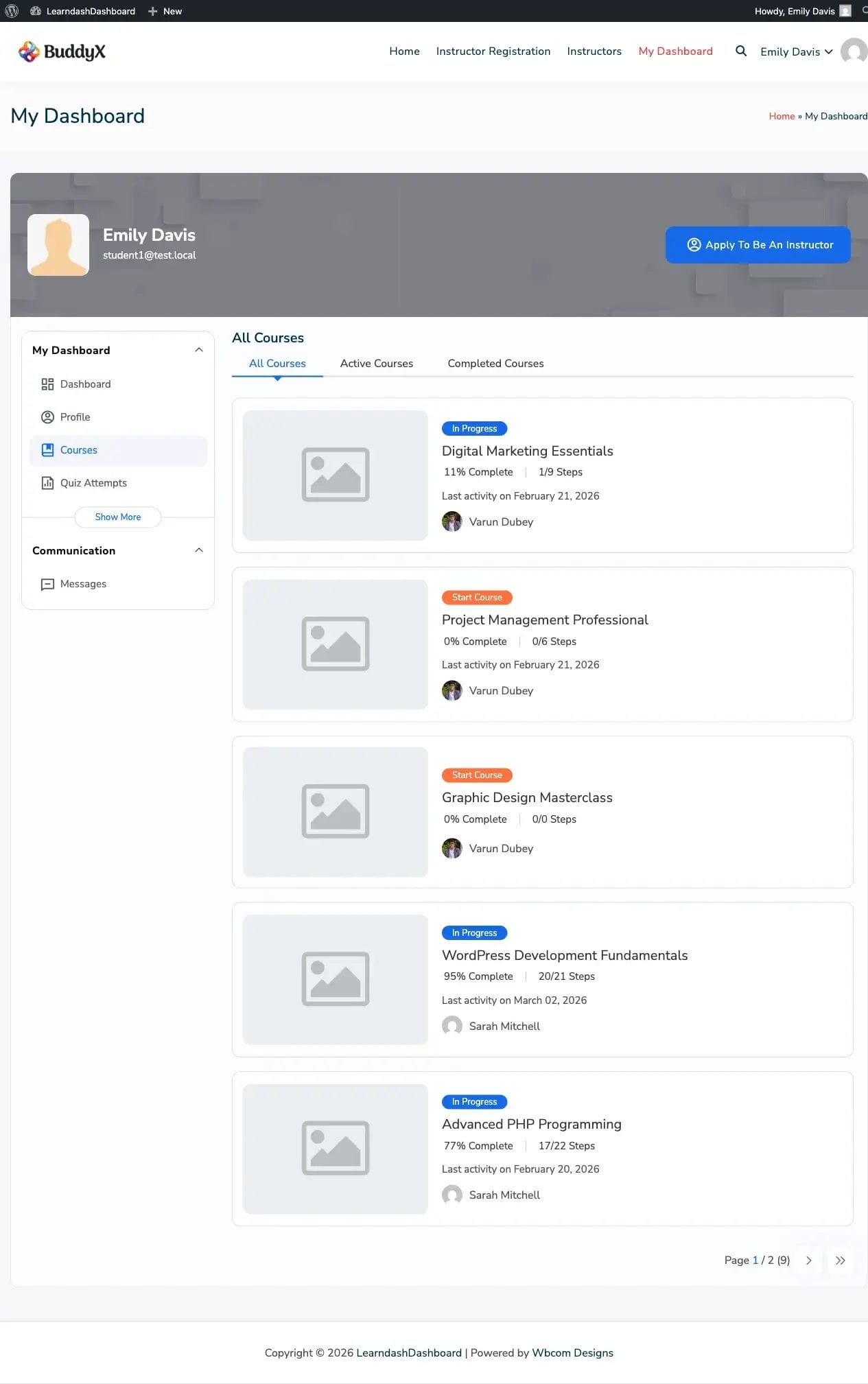The image size is (868, 1384).
Task: Click In Progress badge on WordPress Development
Action: click(x=474, y=933)
